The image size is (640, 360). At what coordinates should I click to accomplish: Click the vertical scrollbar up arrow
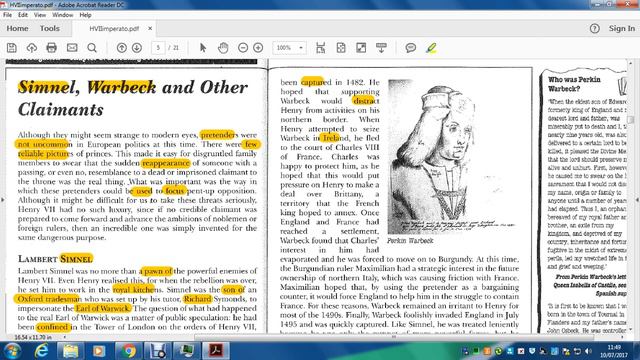coord(631,64)
